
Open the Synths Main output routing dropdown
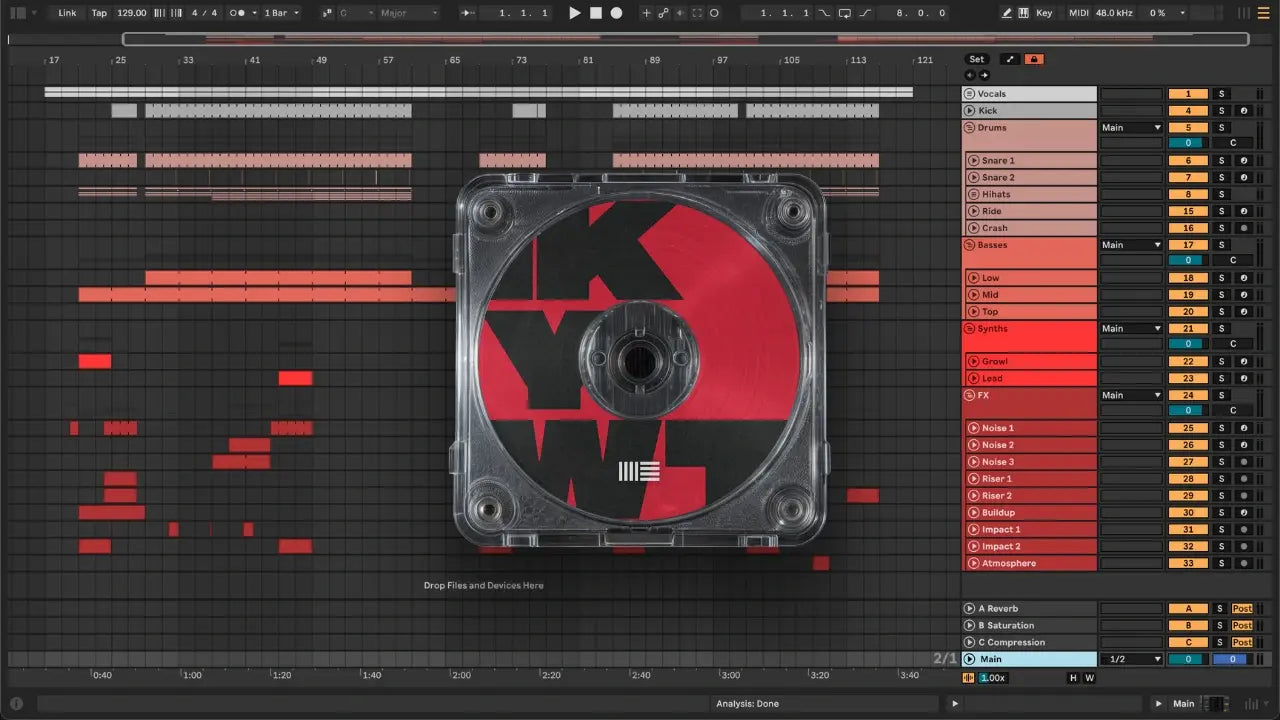click(x=1131, y=329)
